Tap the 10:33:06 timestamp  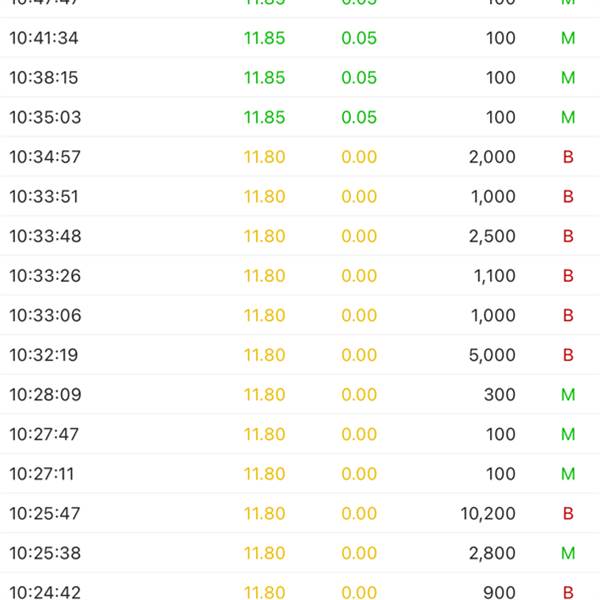coord(44,315)
